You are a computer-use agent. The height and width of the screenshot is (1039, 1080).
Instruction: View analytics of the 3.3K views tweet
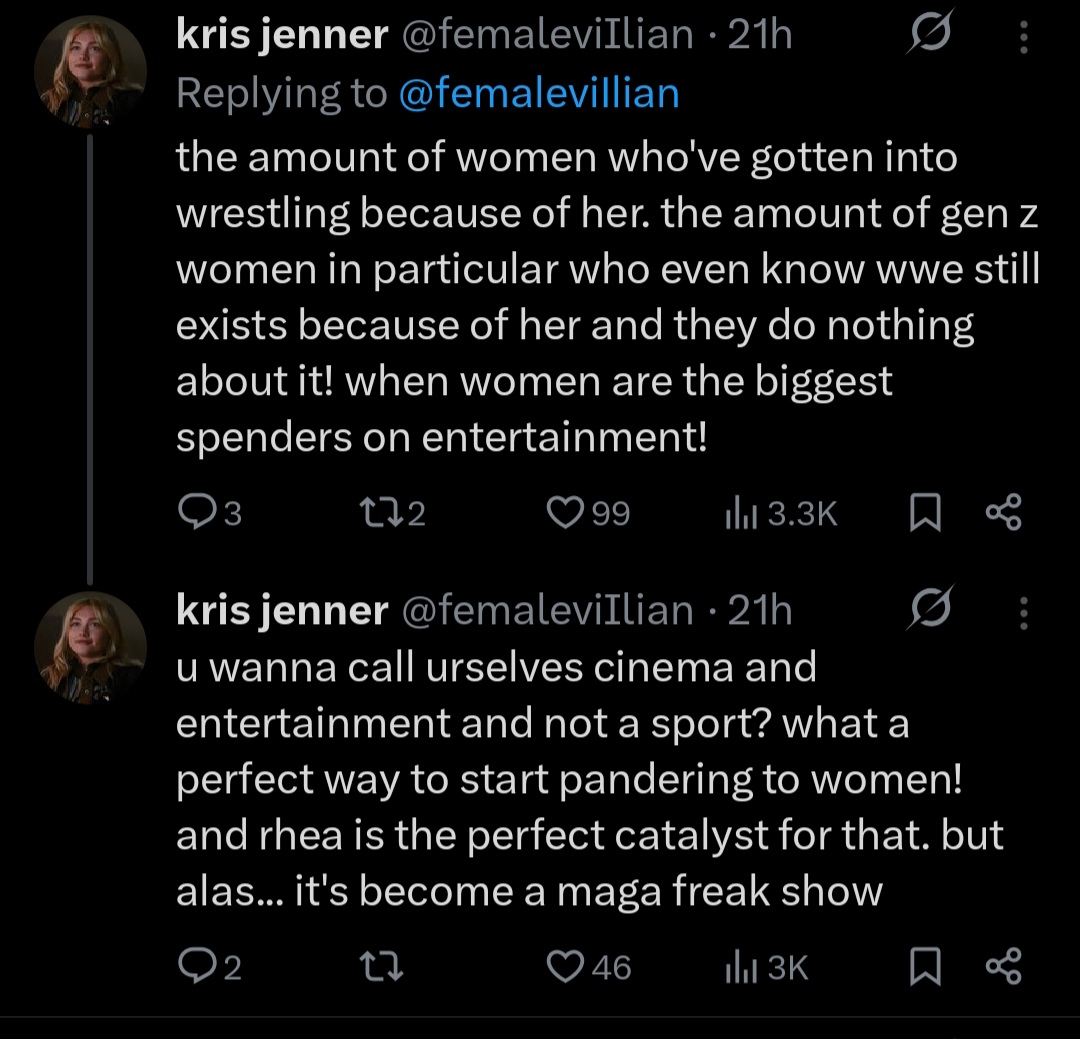[738, 513]
